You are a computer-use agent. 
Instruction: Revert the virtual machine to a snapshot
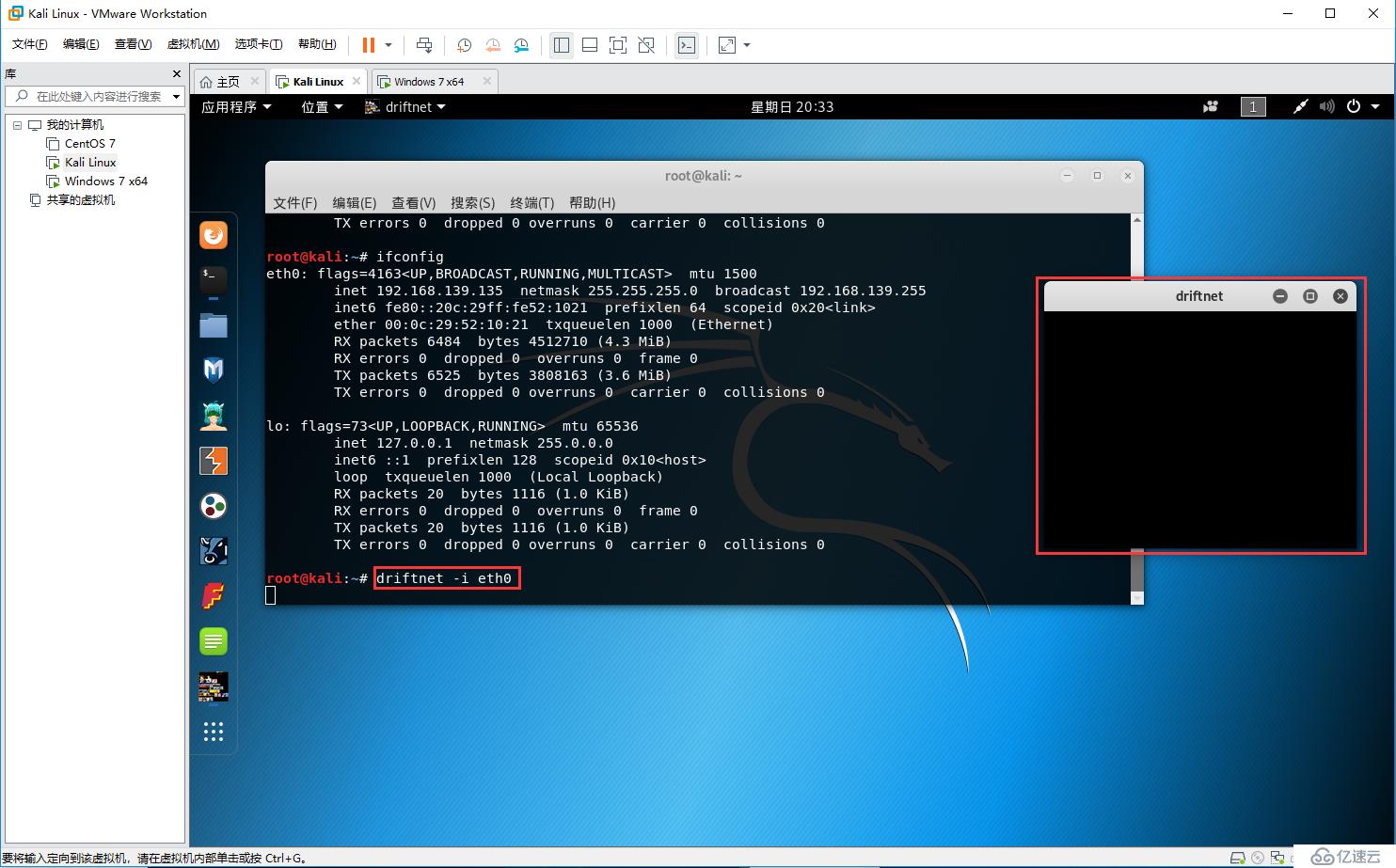(x=493, y=44)
